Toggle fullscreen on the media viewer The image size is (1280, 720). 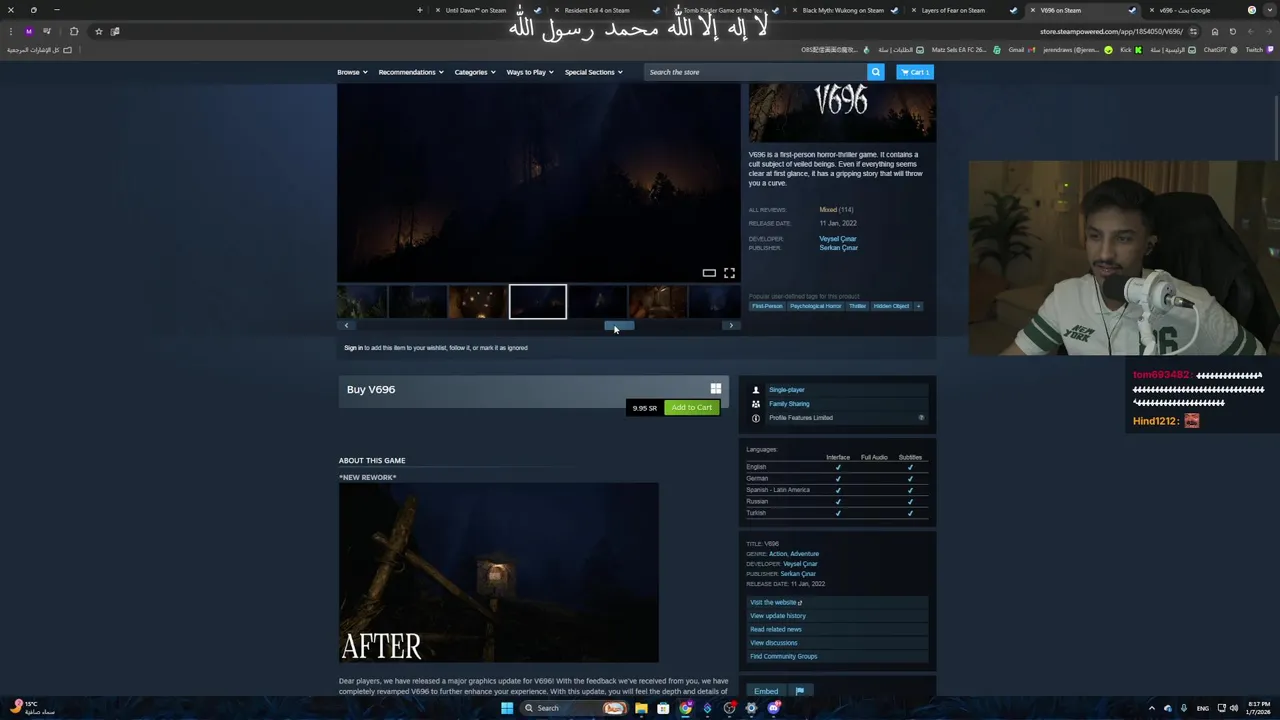729,273
